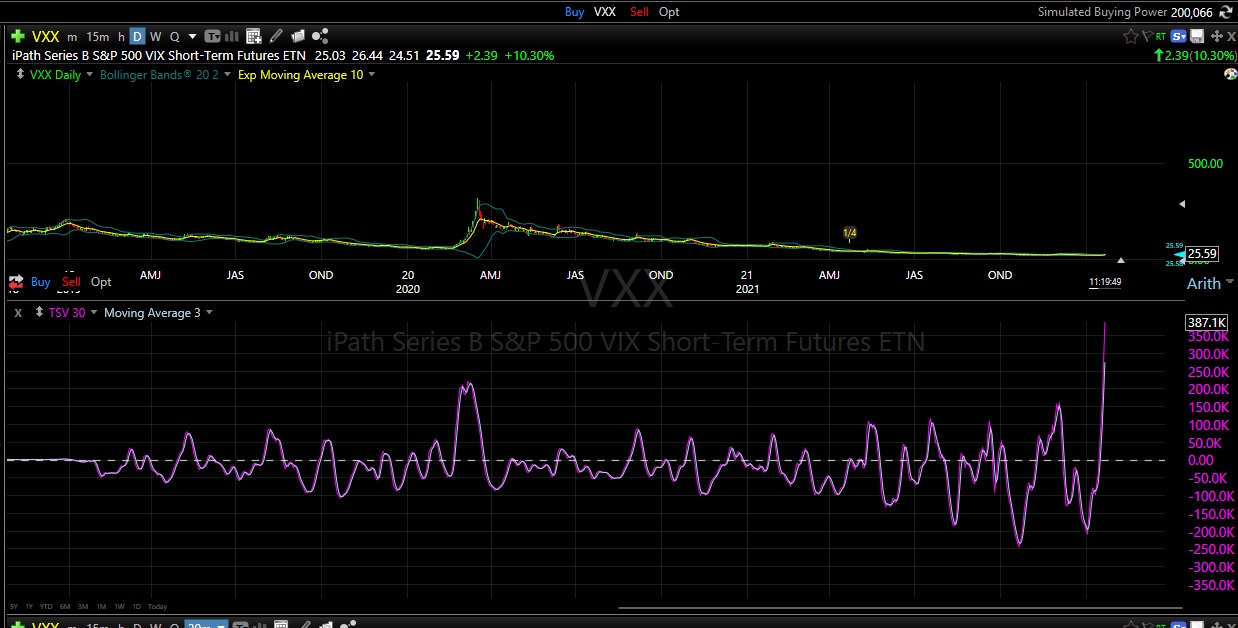Switch chart to quarterly 'Q' timeframe
The height and width of the screenshot is (628, 1238).
tap(174, 37)
